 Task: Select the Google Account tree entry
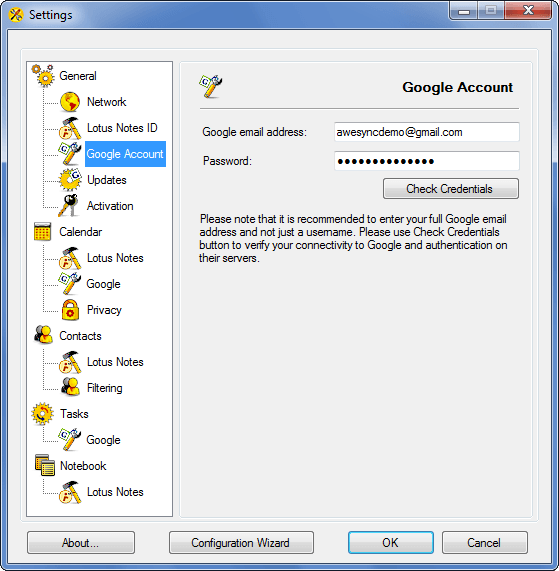(x=125, y=154)
